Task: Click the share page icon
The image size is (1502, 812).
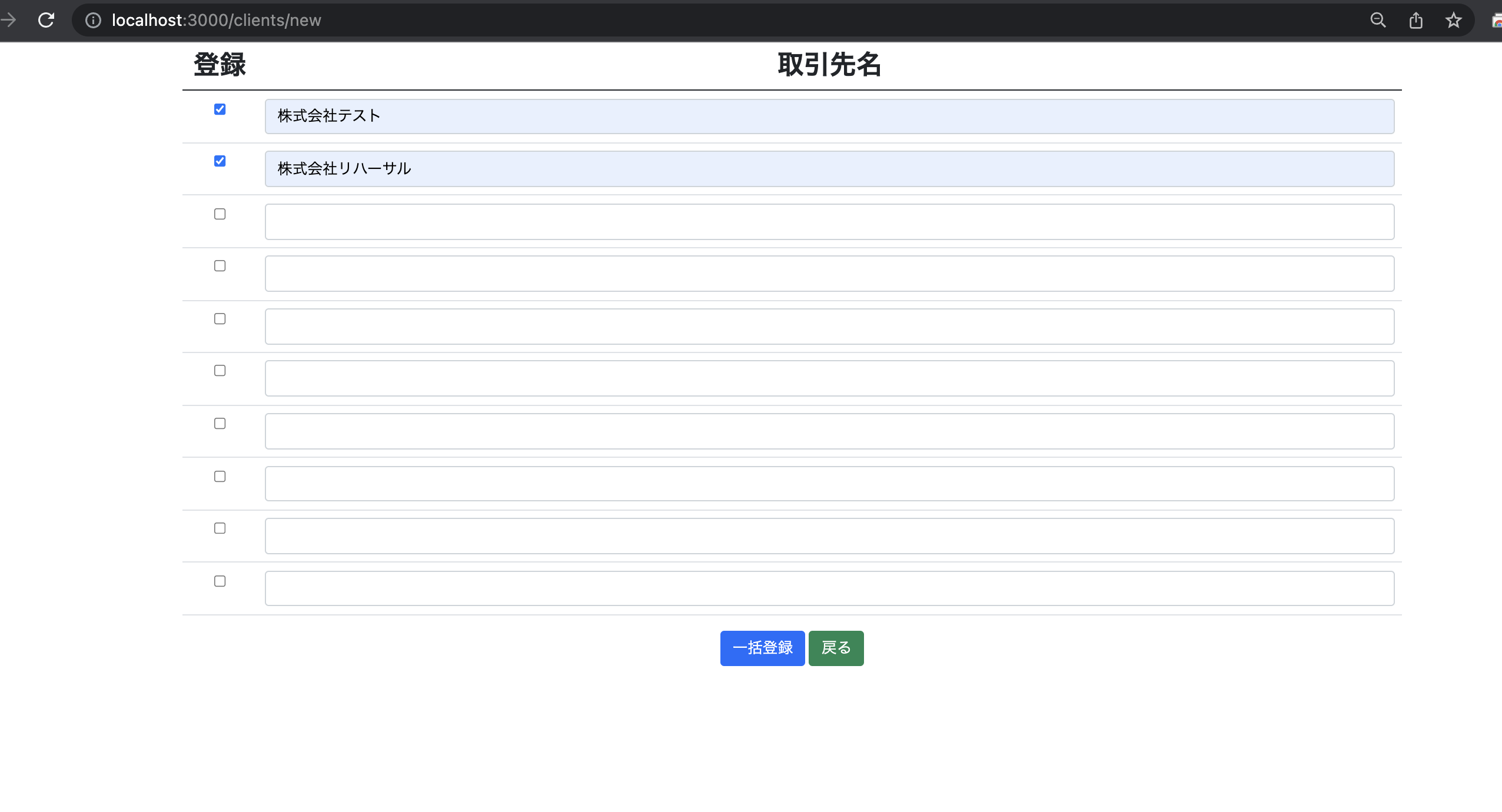Action: [1416, 21]
